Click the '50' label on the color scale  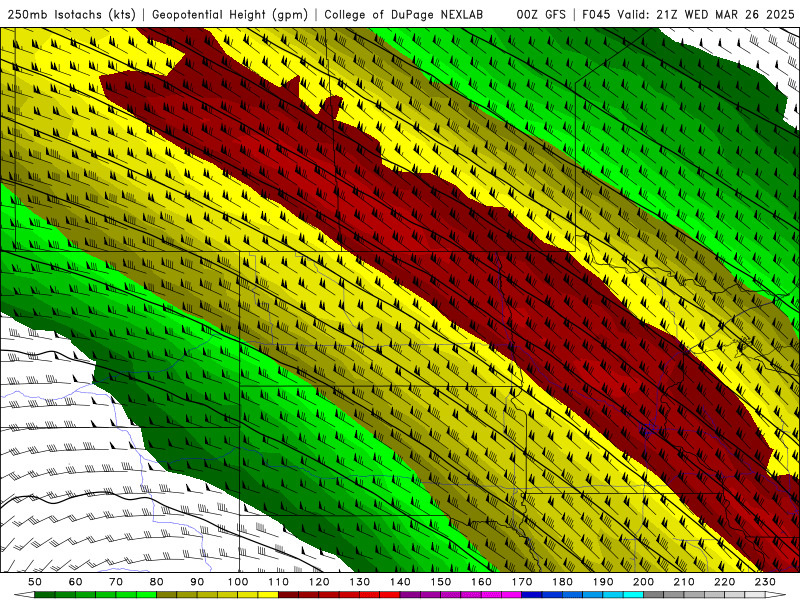coord(35,582)
